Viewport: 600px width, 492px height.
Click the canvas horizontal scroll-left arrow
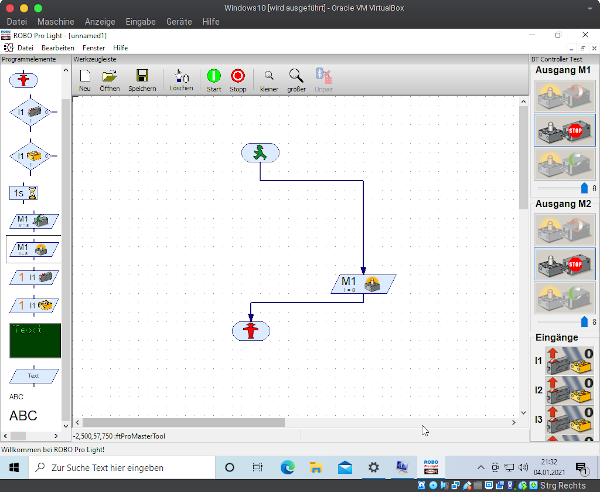click(x=78, y=422)
